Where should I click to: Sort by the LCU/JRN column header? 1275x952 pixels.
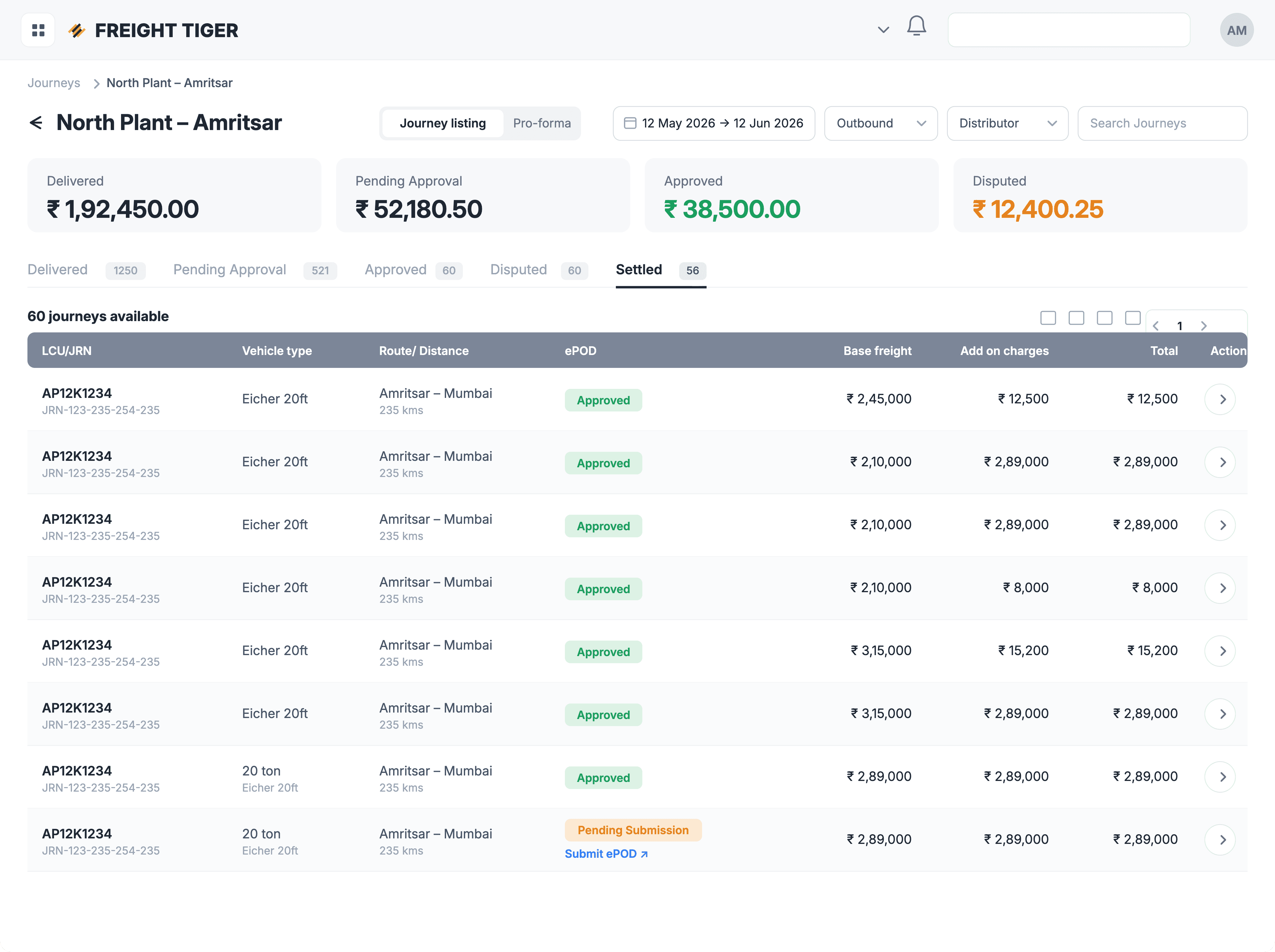click(x=67, y=351)
